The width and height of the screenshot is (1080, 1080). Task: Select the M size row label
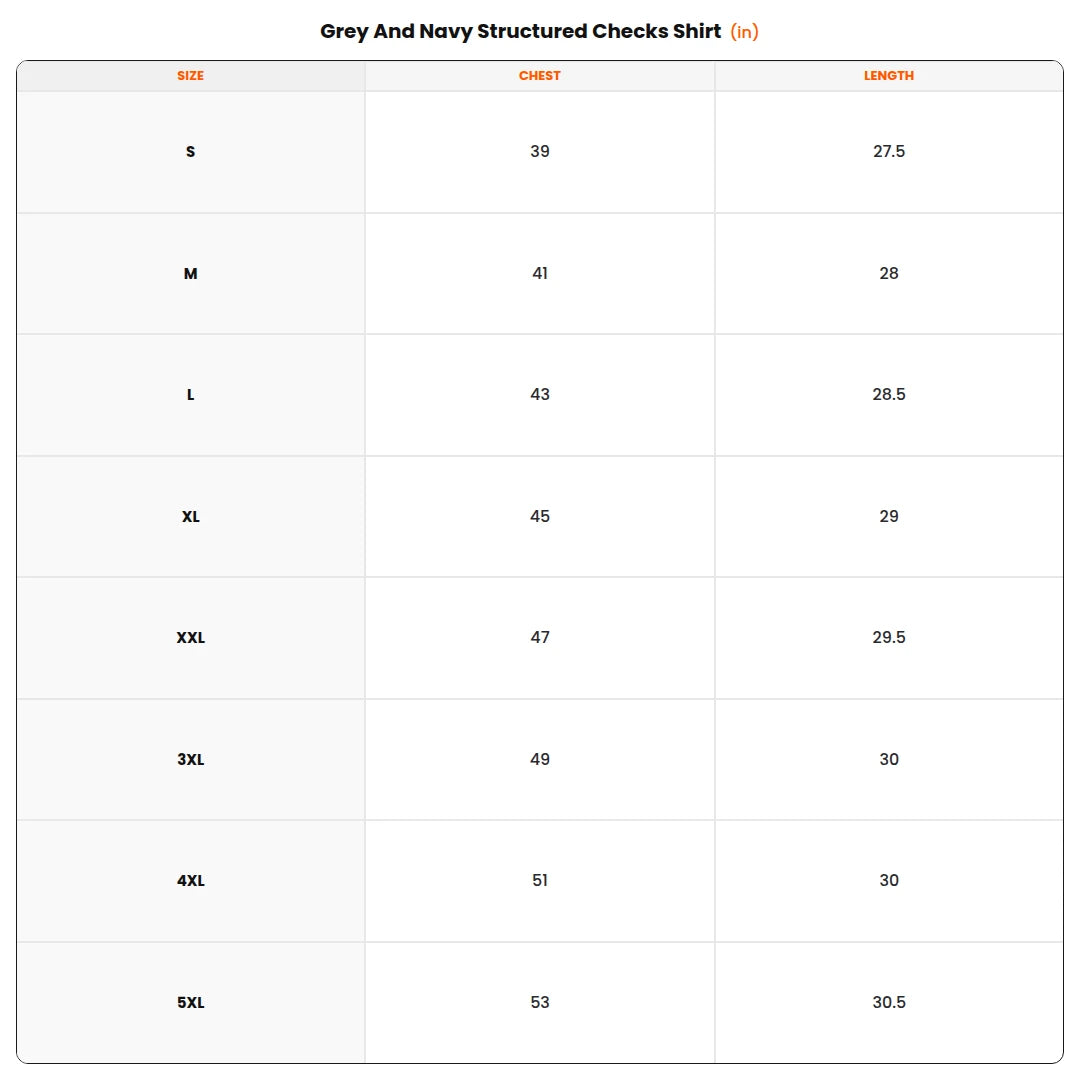[x=190, y=273]
